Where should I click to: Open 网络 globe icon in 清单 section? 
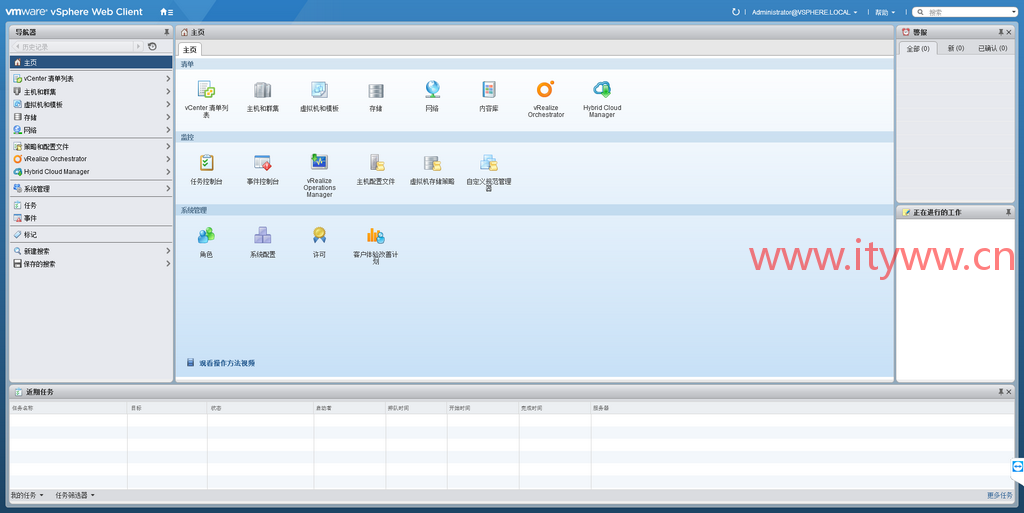[432, 89]
